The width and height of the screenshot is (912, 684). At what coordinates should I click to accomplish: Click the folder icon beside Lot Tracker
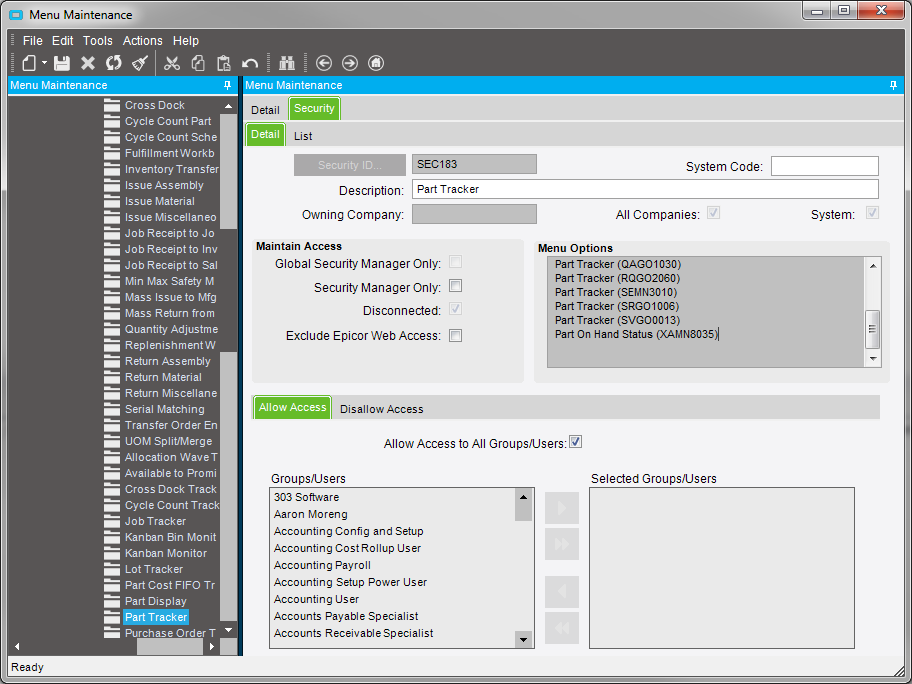click(112, 569)
